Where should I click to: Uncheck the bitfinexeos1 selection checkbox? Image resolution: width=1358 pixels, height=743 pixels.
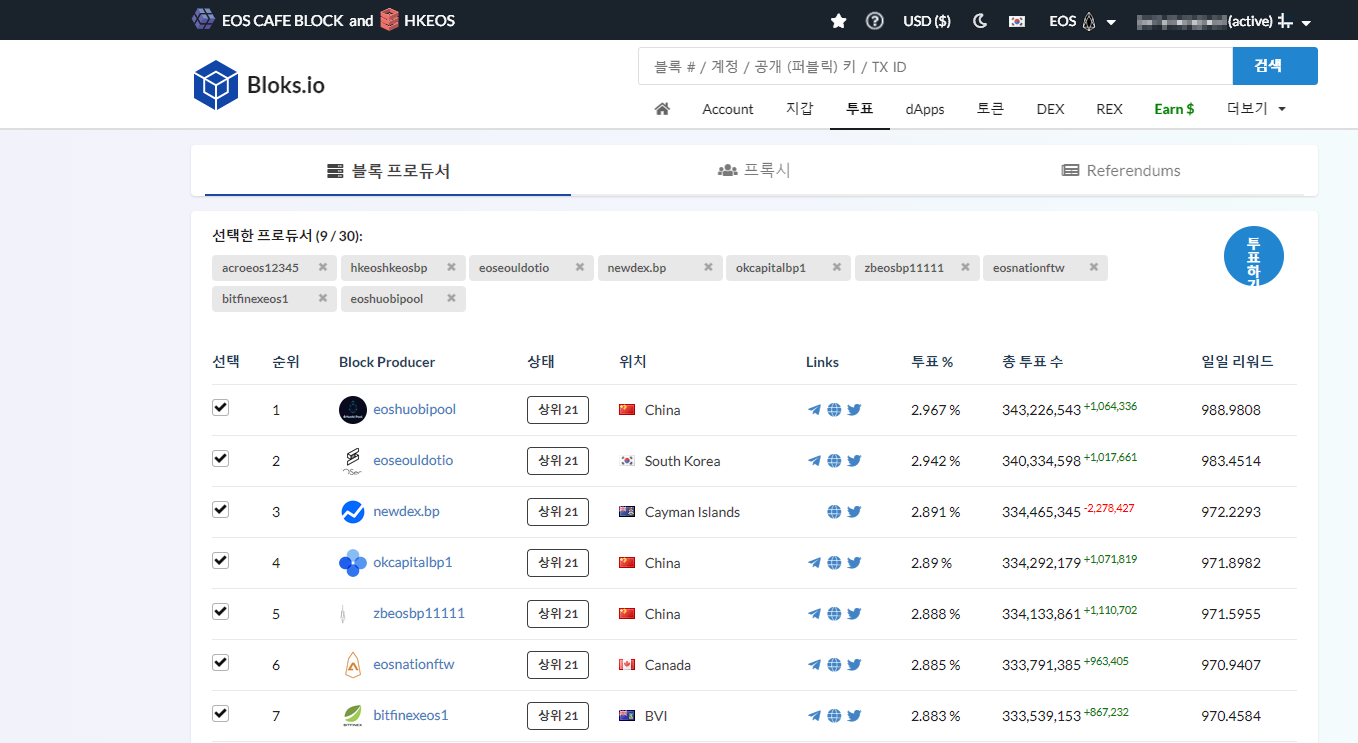point(221,714)
